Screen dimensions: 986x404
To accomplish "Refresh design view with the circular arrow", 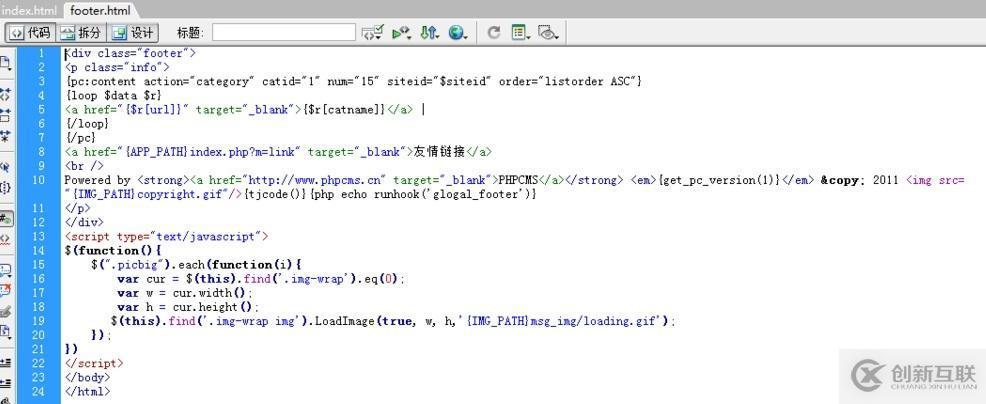I will [494, 33].
